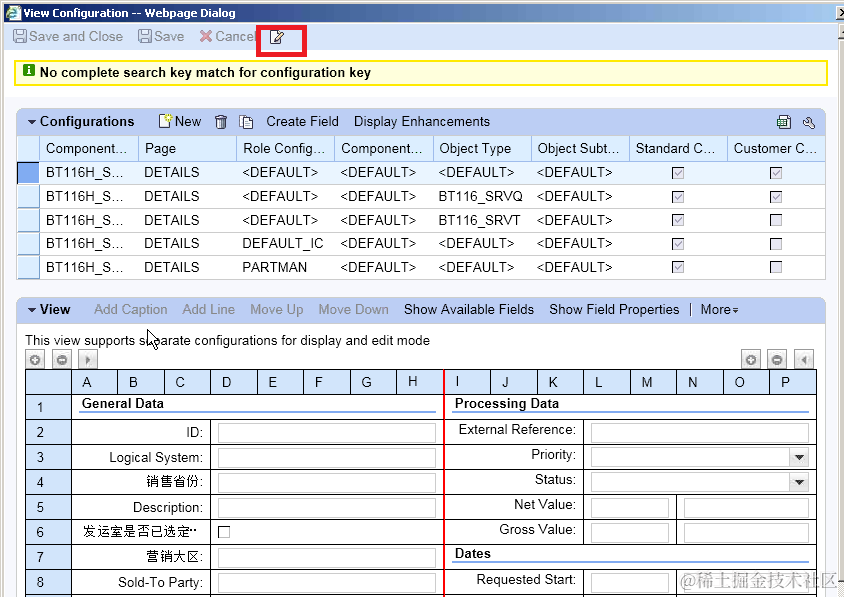Click Move Up in View toolbar

pos(277,310)
